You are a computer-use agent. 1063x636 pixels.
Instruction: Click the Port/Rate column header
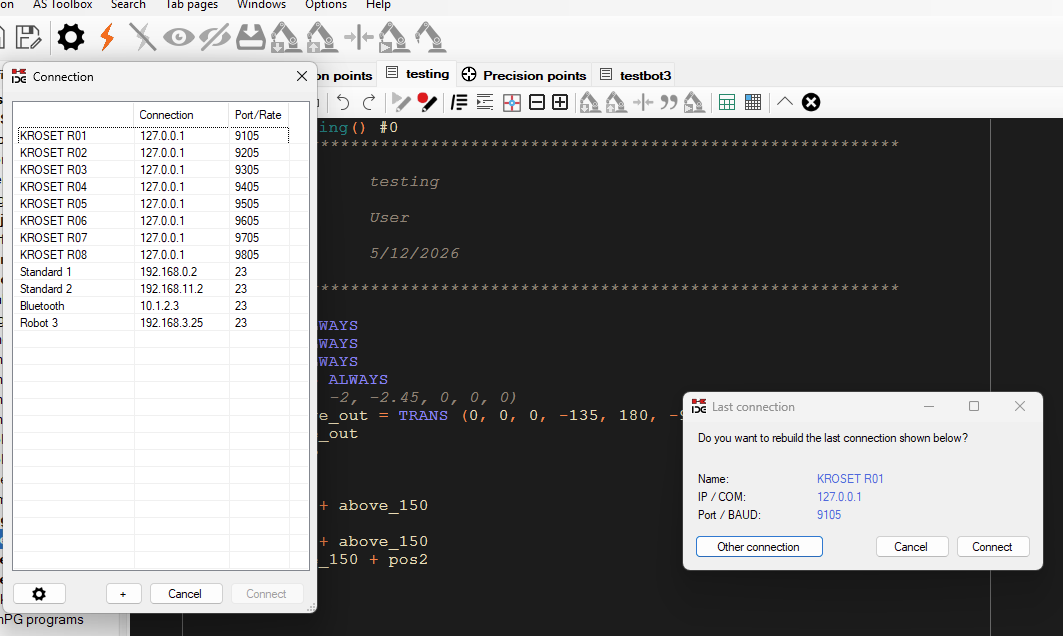[x=259, y=115]
